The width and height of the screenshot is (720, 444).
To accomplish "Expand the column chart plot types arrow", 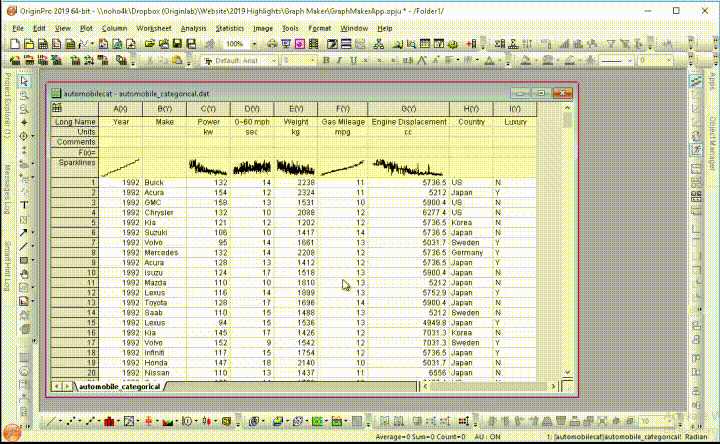I will click(x=118, y=421).
